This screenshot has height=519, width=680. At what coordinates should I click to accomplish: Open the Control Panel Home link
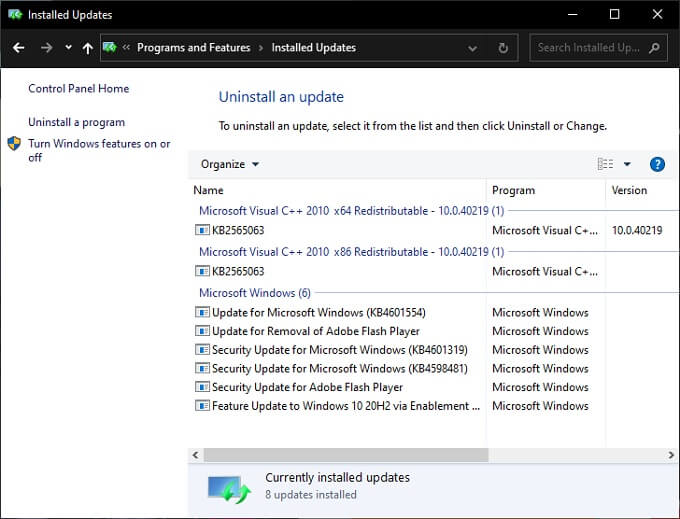(x=78, y=88)
